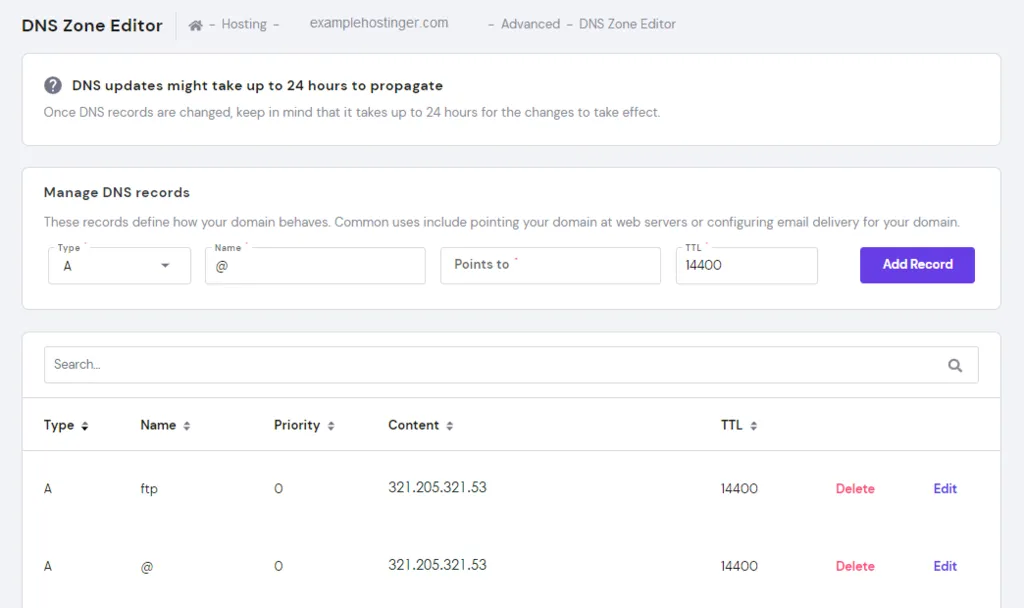
Task: Sort records by TTL column arrows
Action: [x=754, y=426]
